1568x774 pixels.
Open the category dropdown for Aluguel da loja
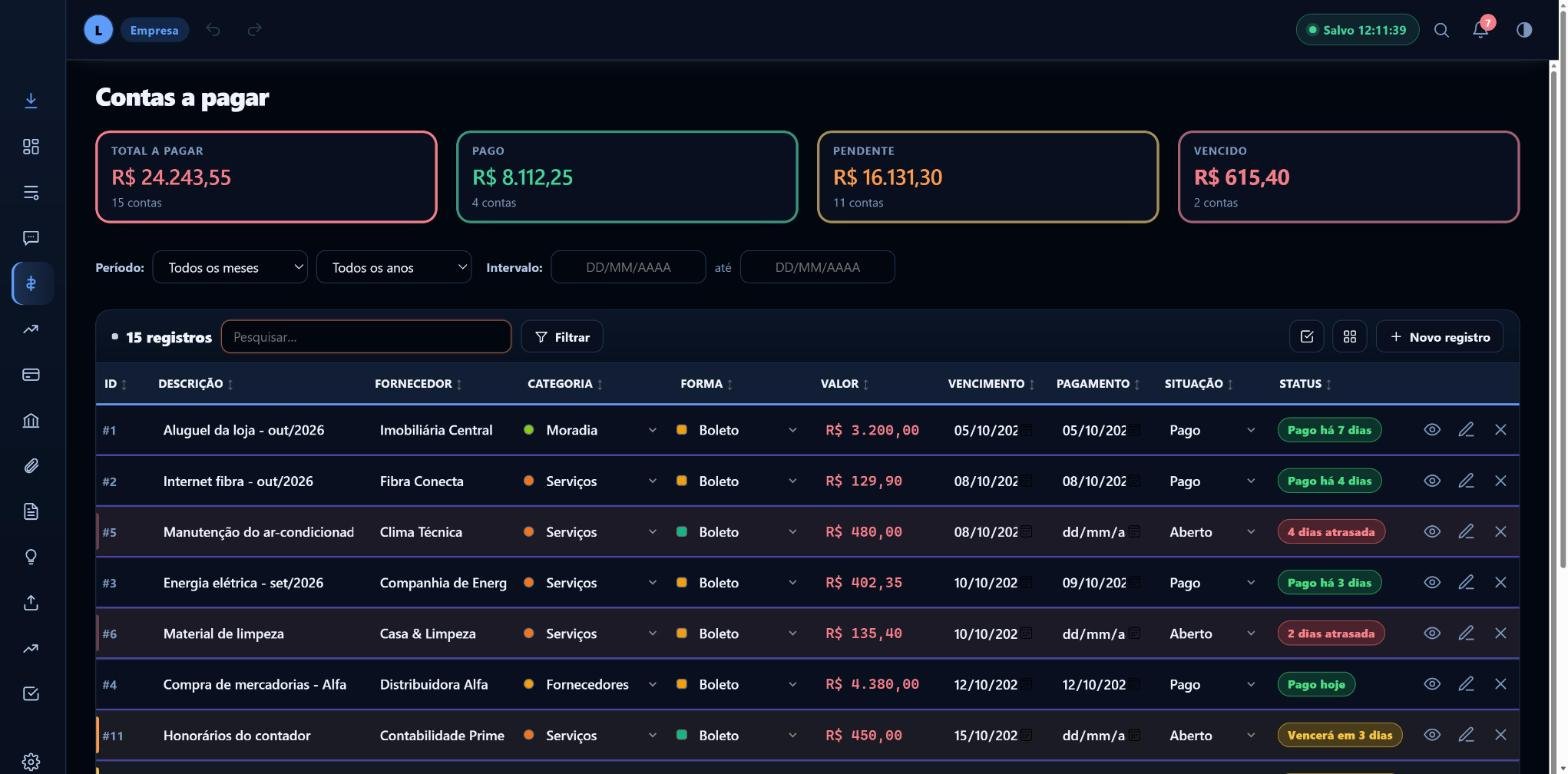[591, 430]
